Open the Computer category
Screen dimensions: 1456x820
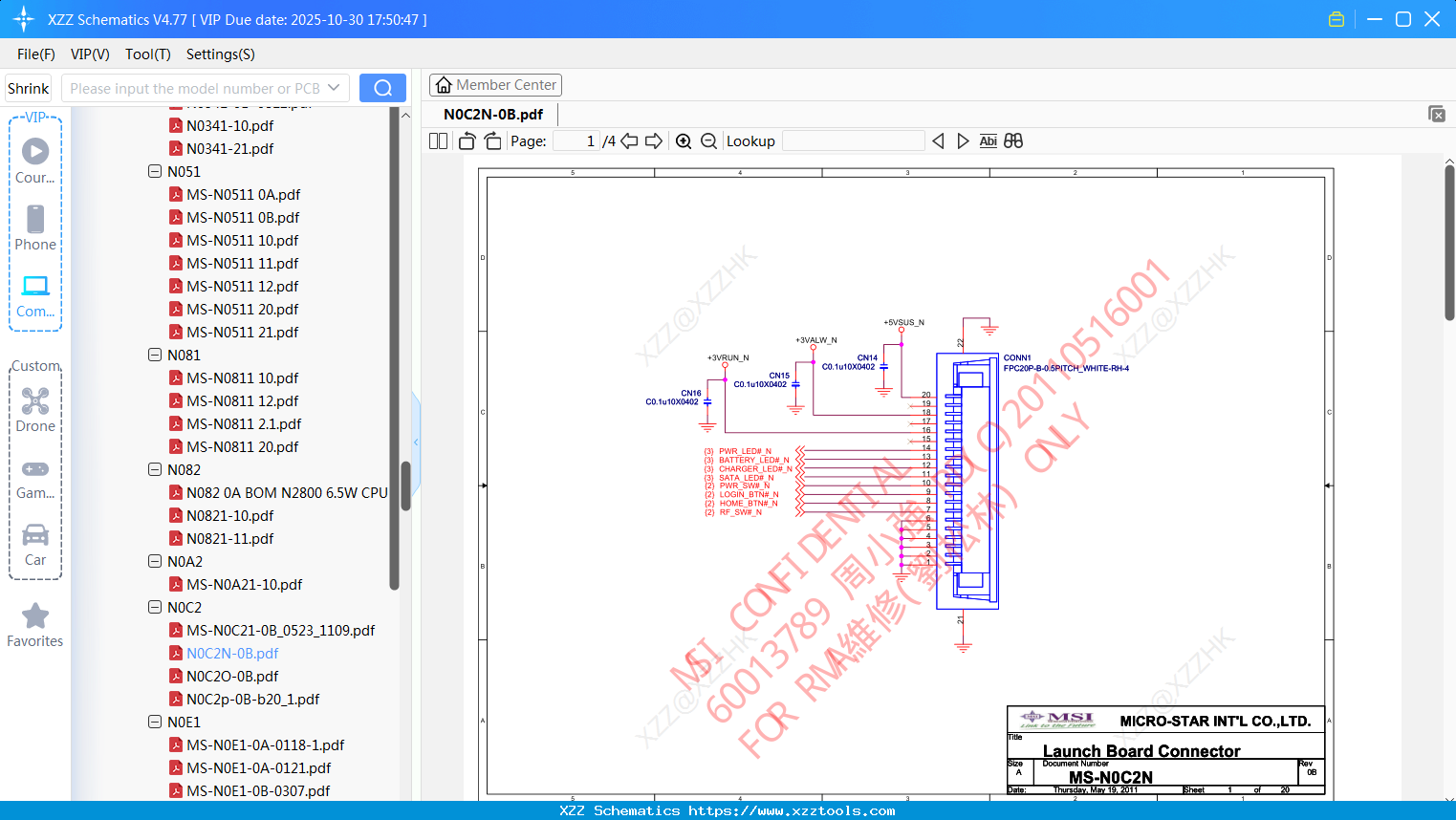pyautogui.click(x=35, y=295)
